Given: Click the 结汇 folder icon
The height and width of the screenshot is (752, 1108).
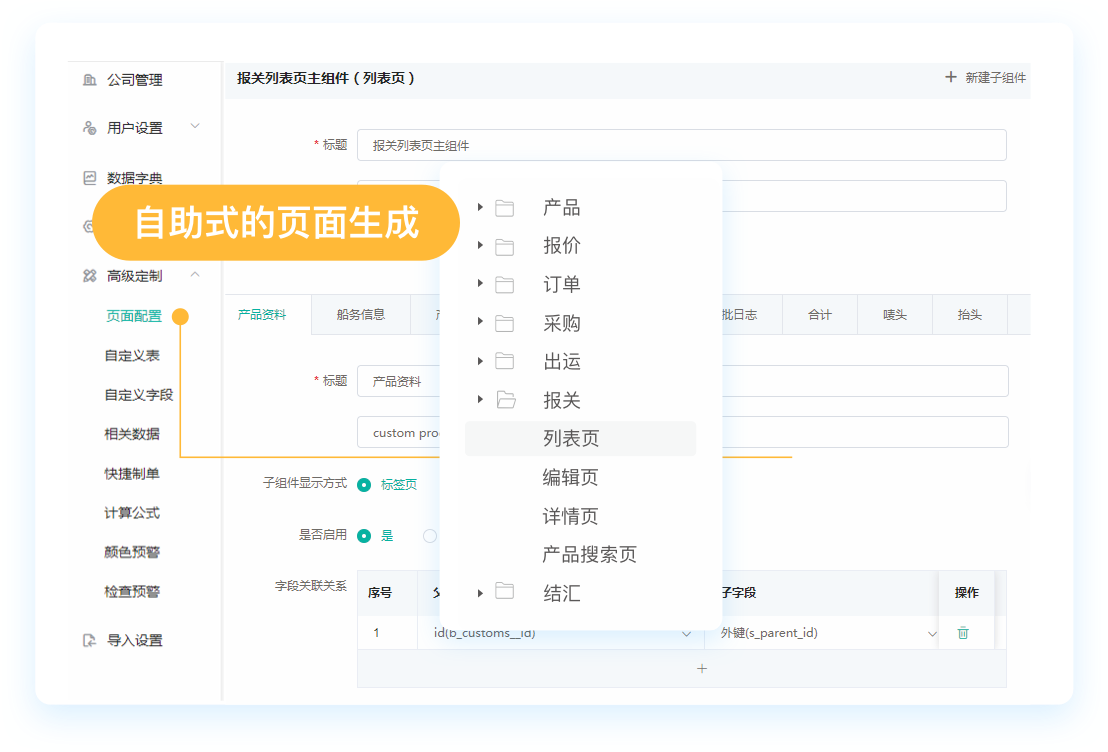Looking at the screenshot, I should pos(505,591).
